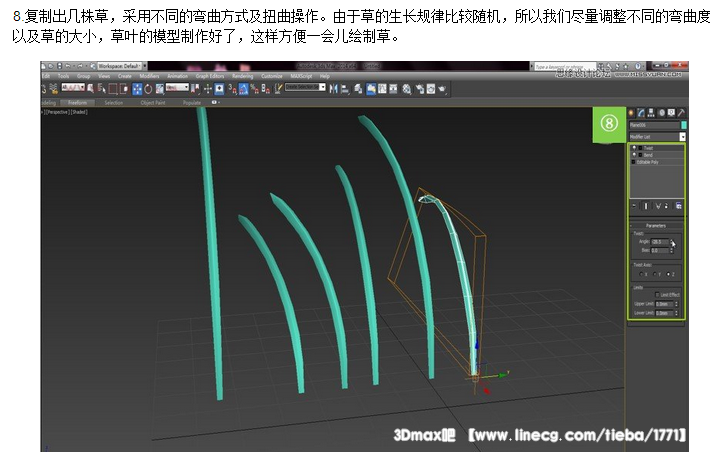Select Twist Axis Y radio button
The image size is (715, 452).
pyautogui.click(x=655, y=274)
